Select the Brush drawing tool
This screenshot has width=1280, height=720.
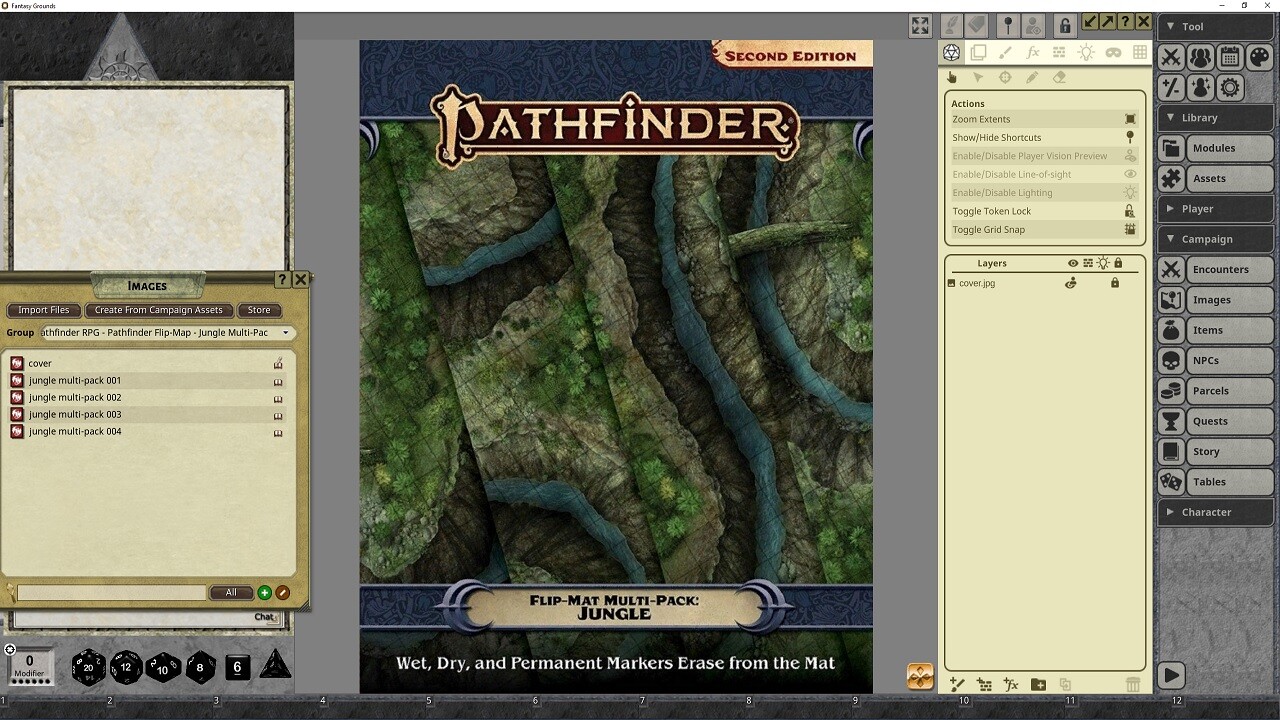click(x=1005, y=52)
